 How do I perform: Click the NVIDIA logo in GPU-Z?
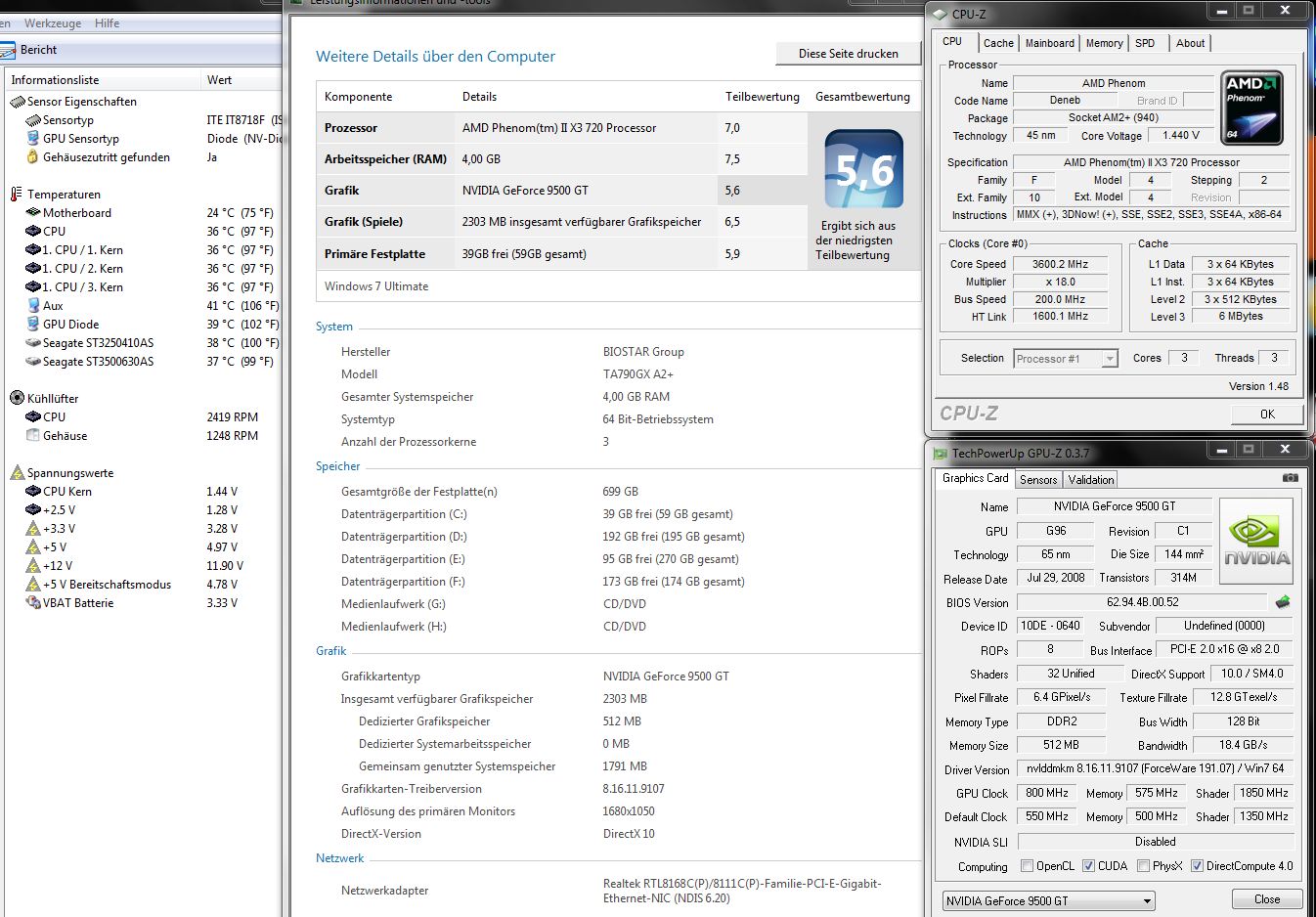[x=1256, y=542]
